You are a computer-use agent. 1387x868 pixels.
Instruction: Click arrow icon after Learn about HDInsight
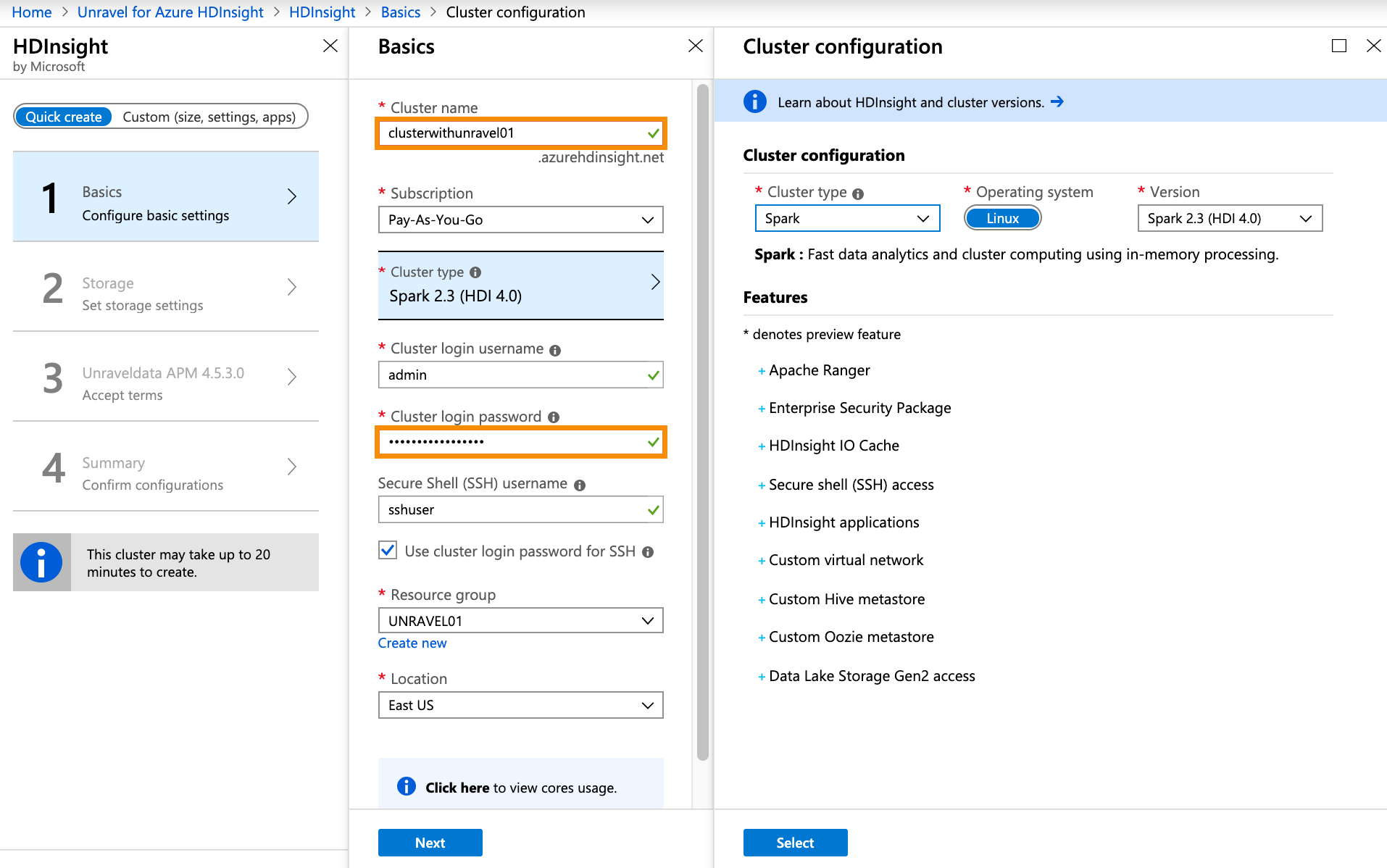(1057, 102)
